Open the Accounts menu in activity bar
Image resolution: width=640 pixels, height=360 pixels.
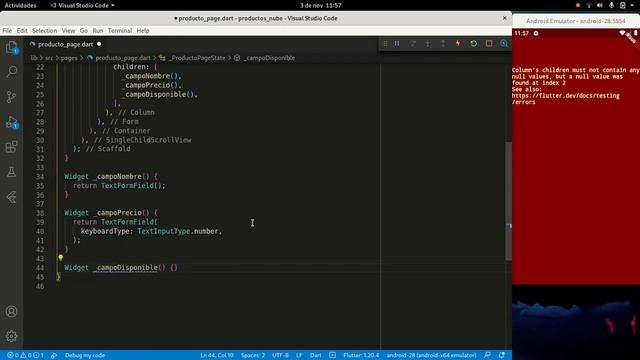pos(11,311)
